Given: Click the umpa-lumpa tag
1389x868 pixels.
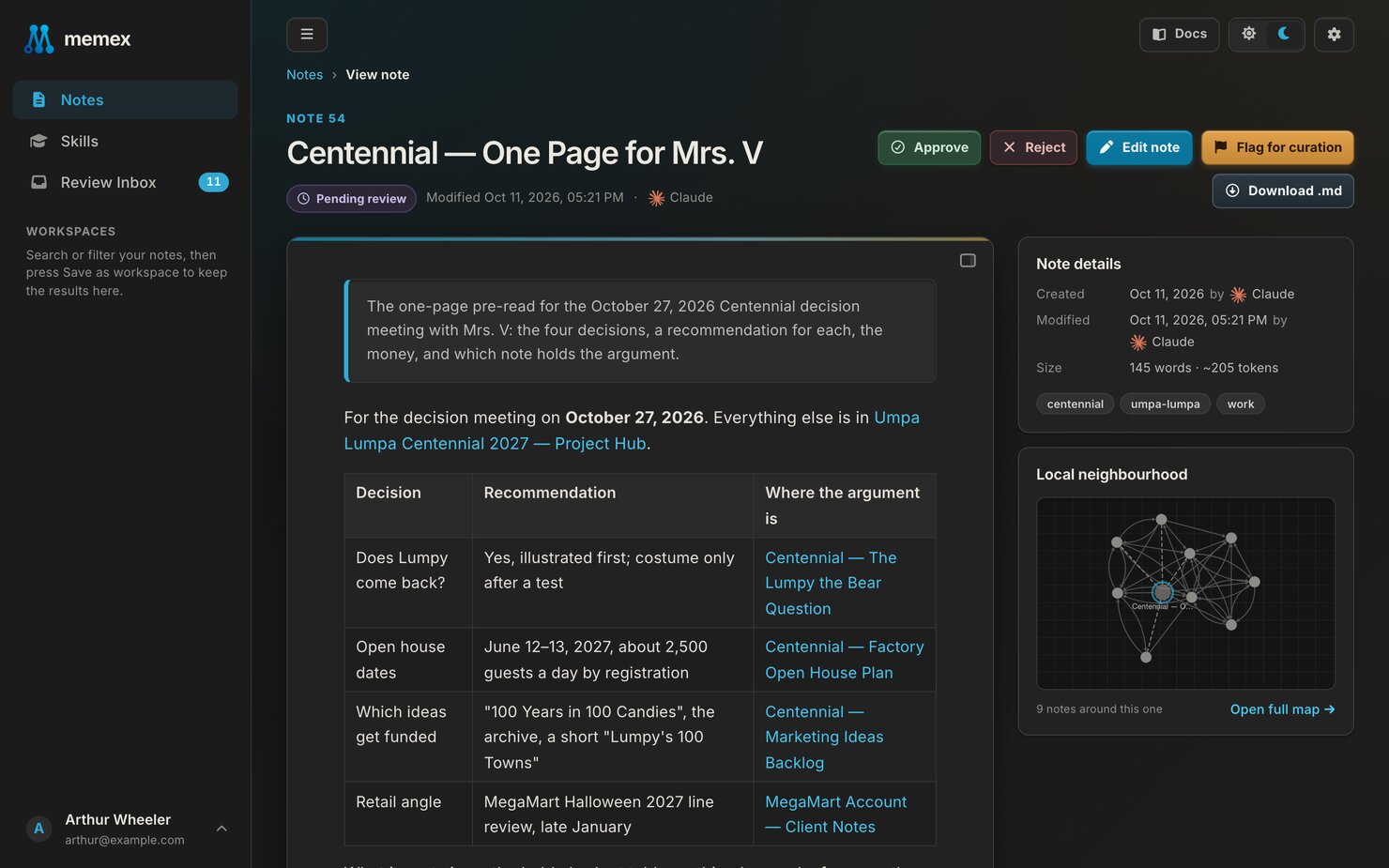Looking at the screenshot, I should [1165, 404].
